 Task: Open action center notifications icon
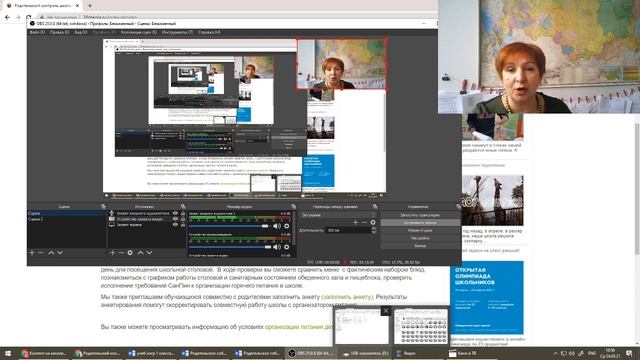click(x=629, y=353)
